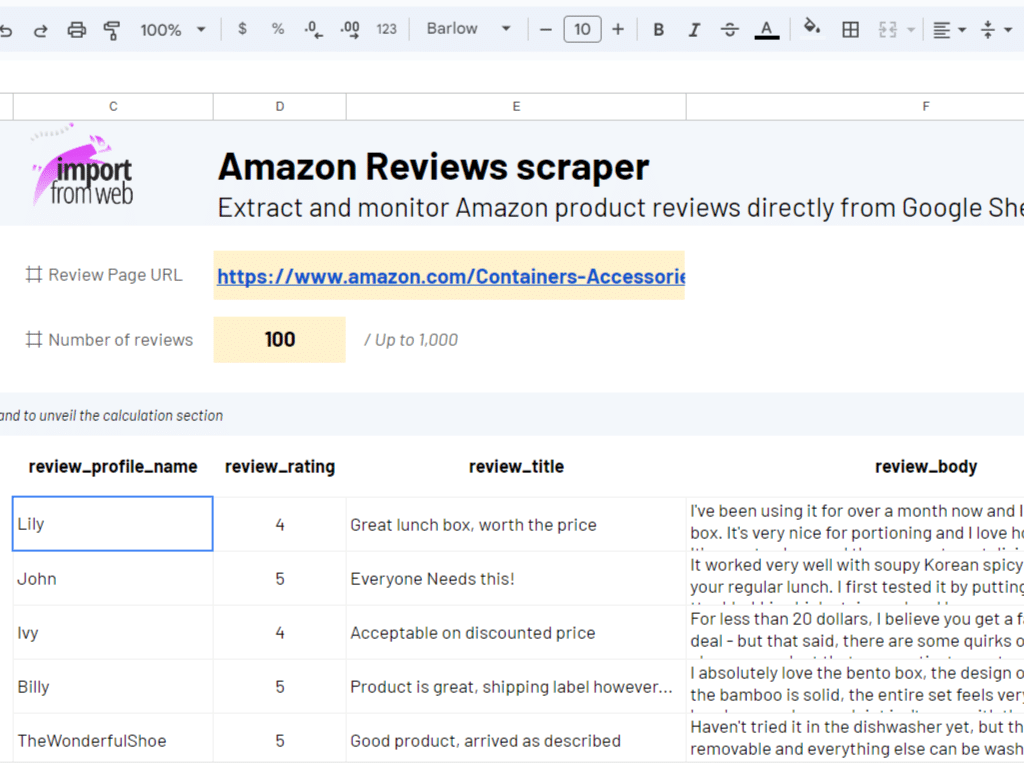Toggle strikethrough formatting

point(730,30)
